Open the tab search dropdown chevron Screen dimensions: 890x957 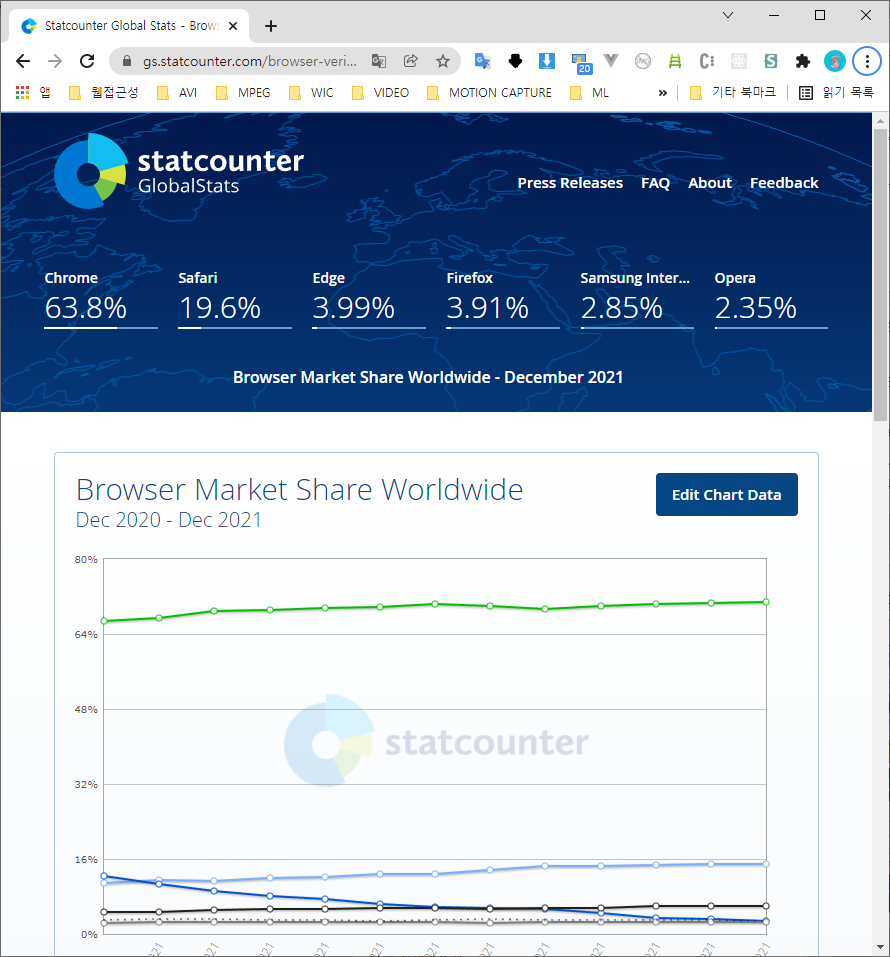(728, 15)
